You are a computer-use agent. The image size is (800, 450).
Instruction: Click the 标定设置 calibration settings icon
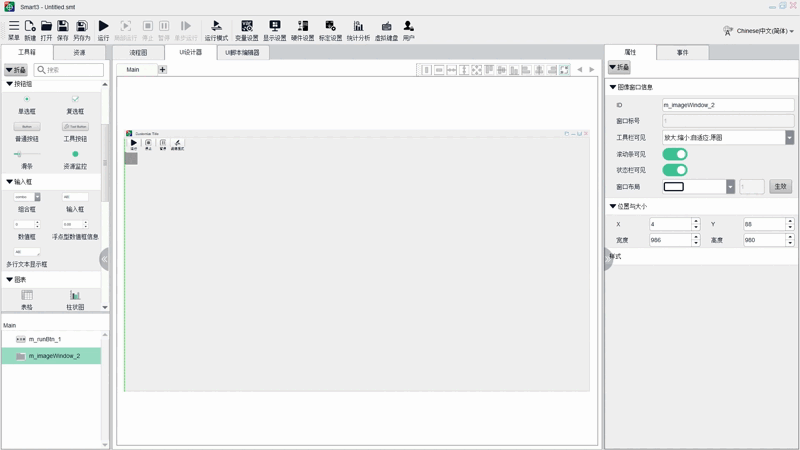330,26
